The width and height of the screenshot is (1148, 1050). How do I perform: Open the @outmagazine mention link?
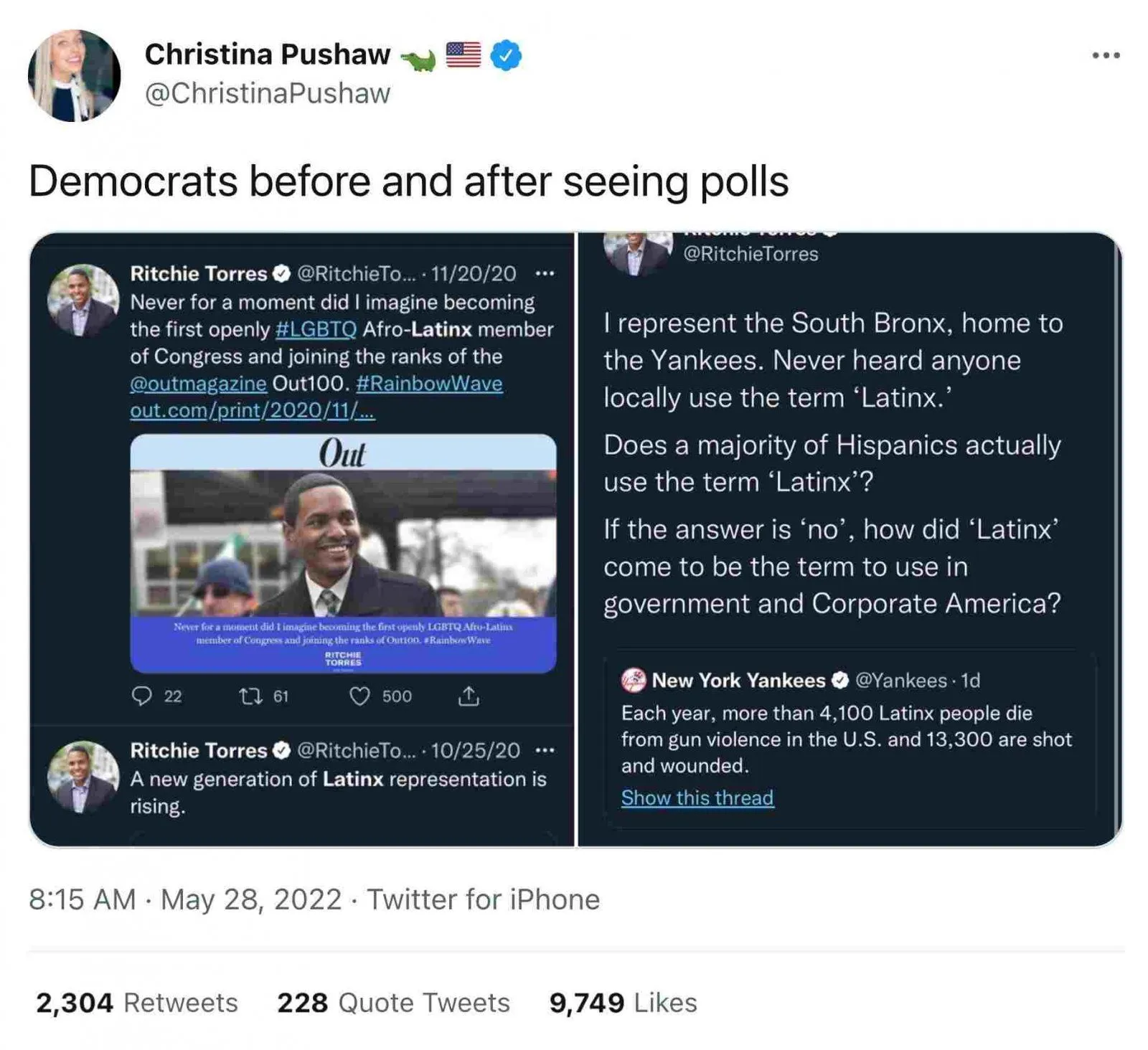click(x=198, y=383)
